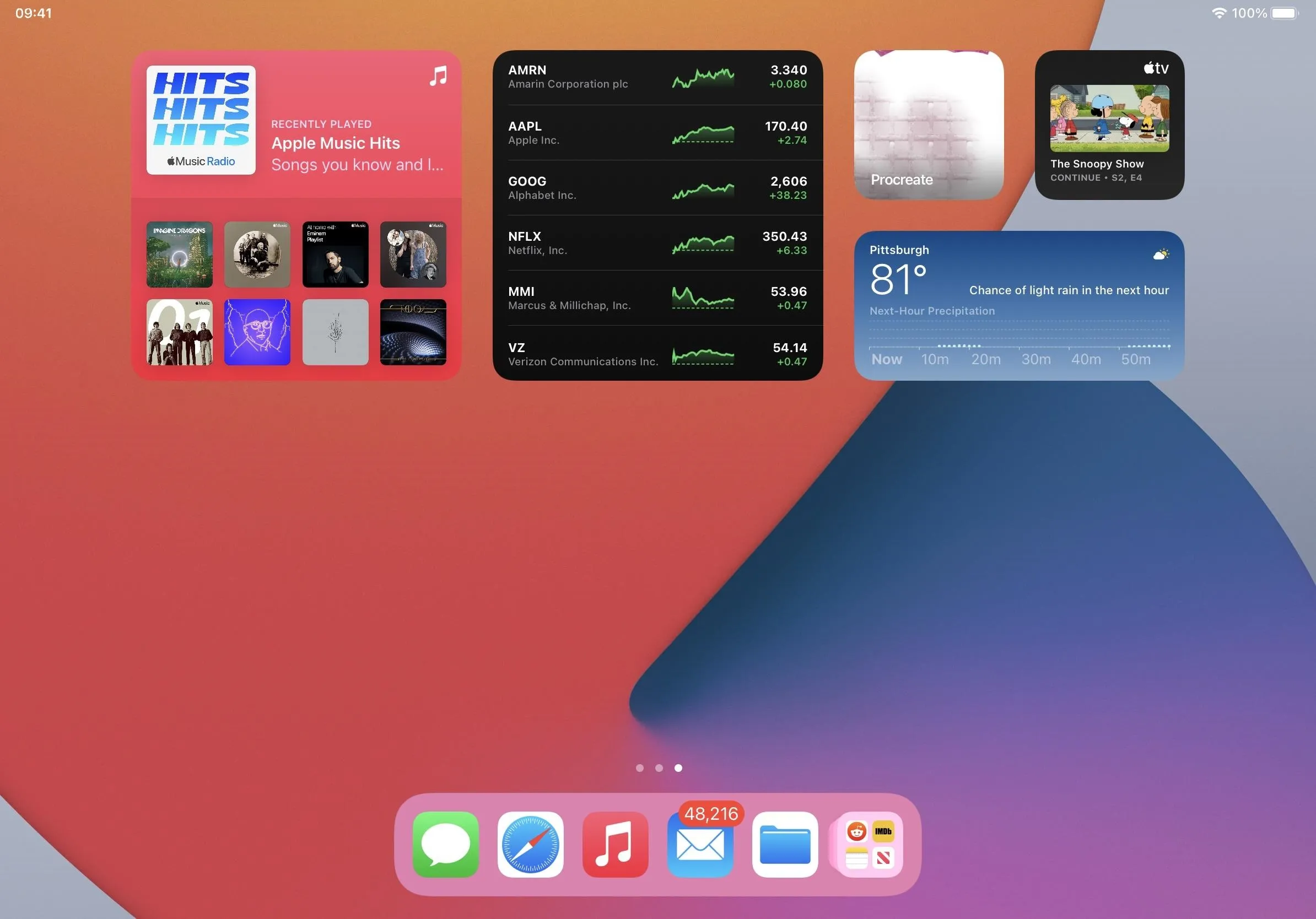This screenshot has height=919, width=1316.
Task: Tap the Wi-Fi status icon
Action: pos(1219,13)
